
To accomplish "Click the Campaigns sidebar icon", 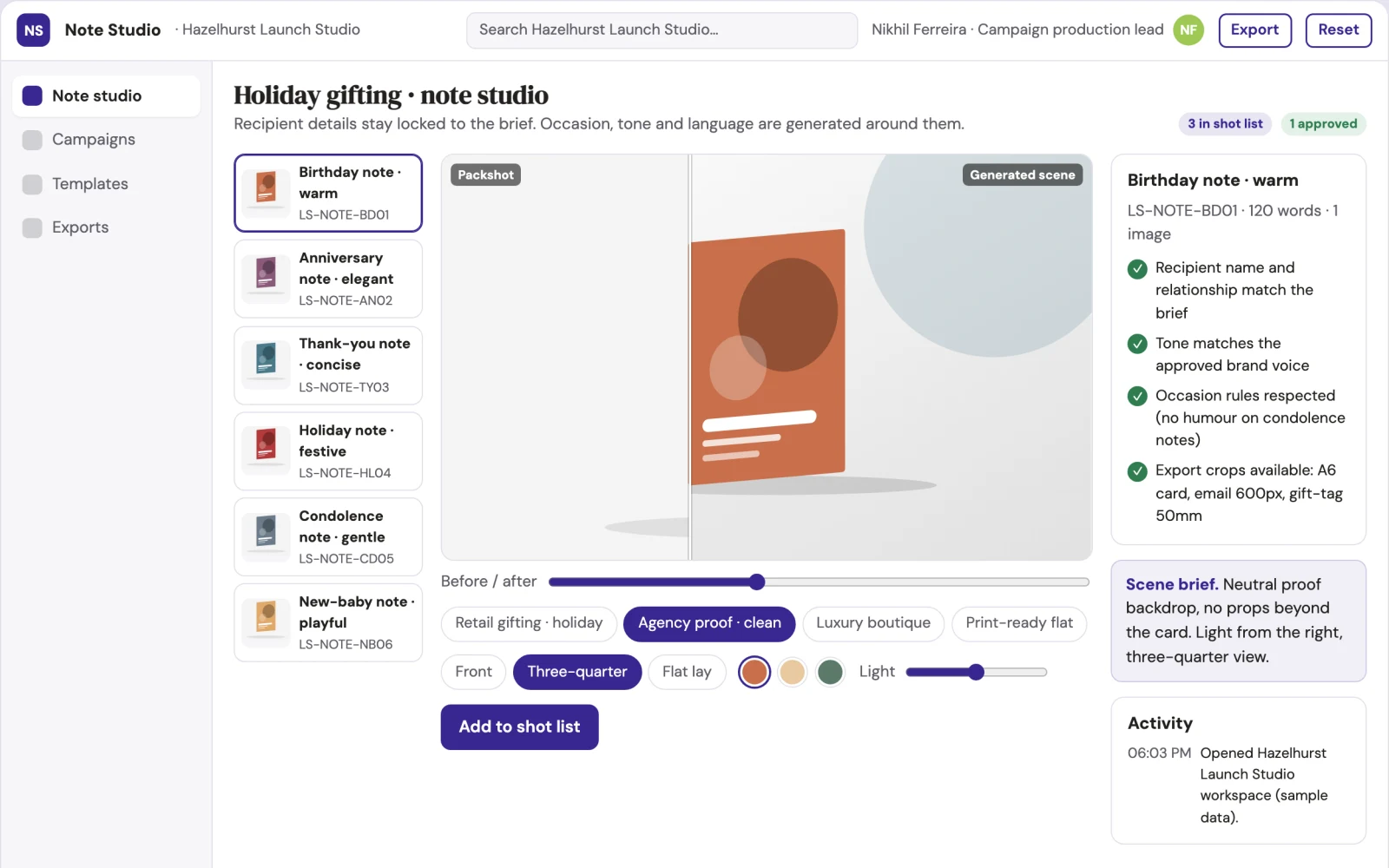I will point(32,140).
